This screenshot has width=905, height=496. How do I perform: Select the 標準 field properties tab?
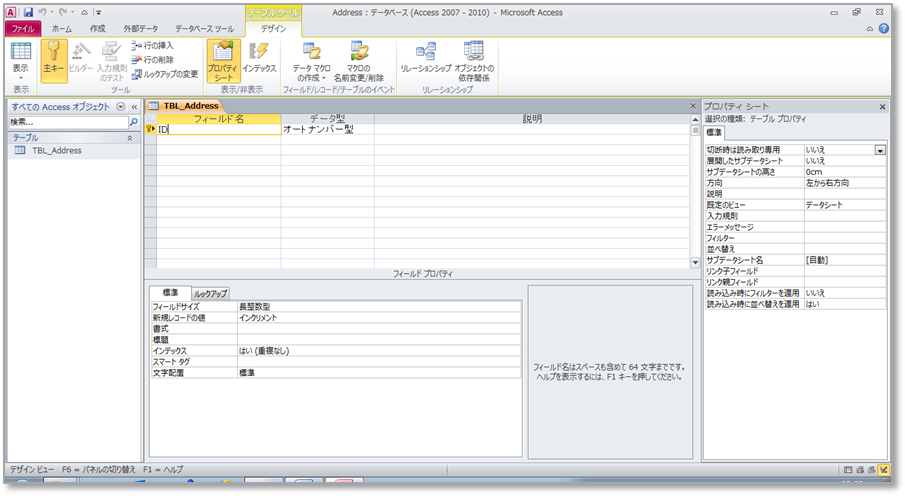(170, 293)
